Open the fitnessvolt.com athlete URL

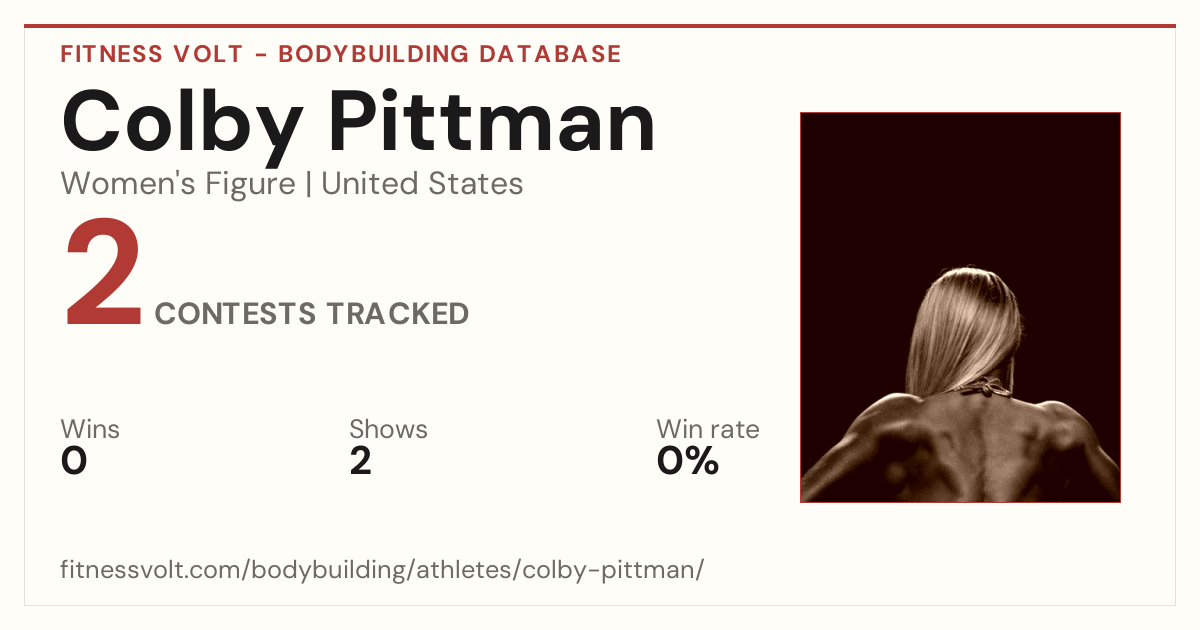point(382,570)
